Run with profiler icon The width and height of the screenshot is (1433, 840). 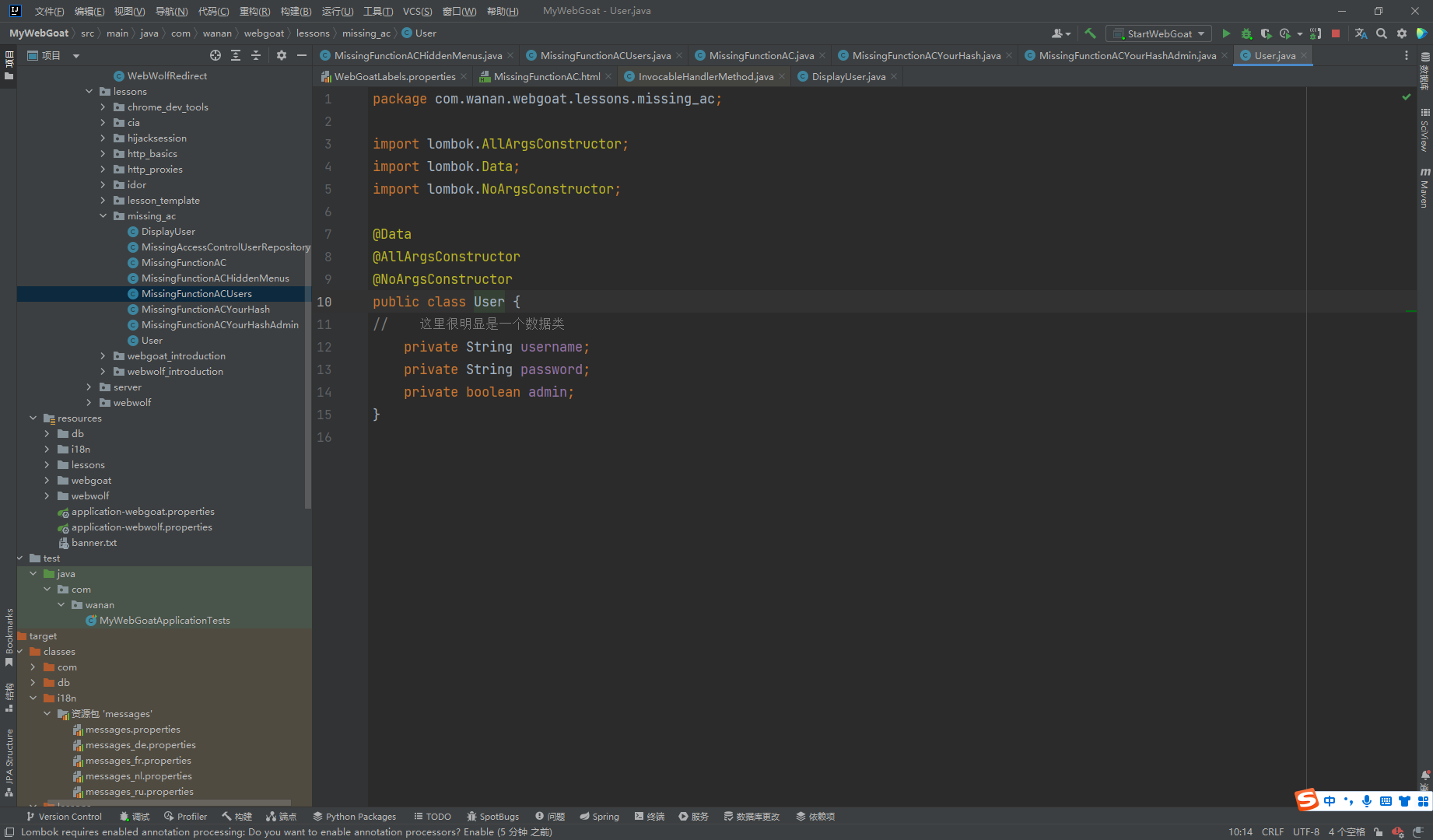(x=1285, y=33)
